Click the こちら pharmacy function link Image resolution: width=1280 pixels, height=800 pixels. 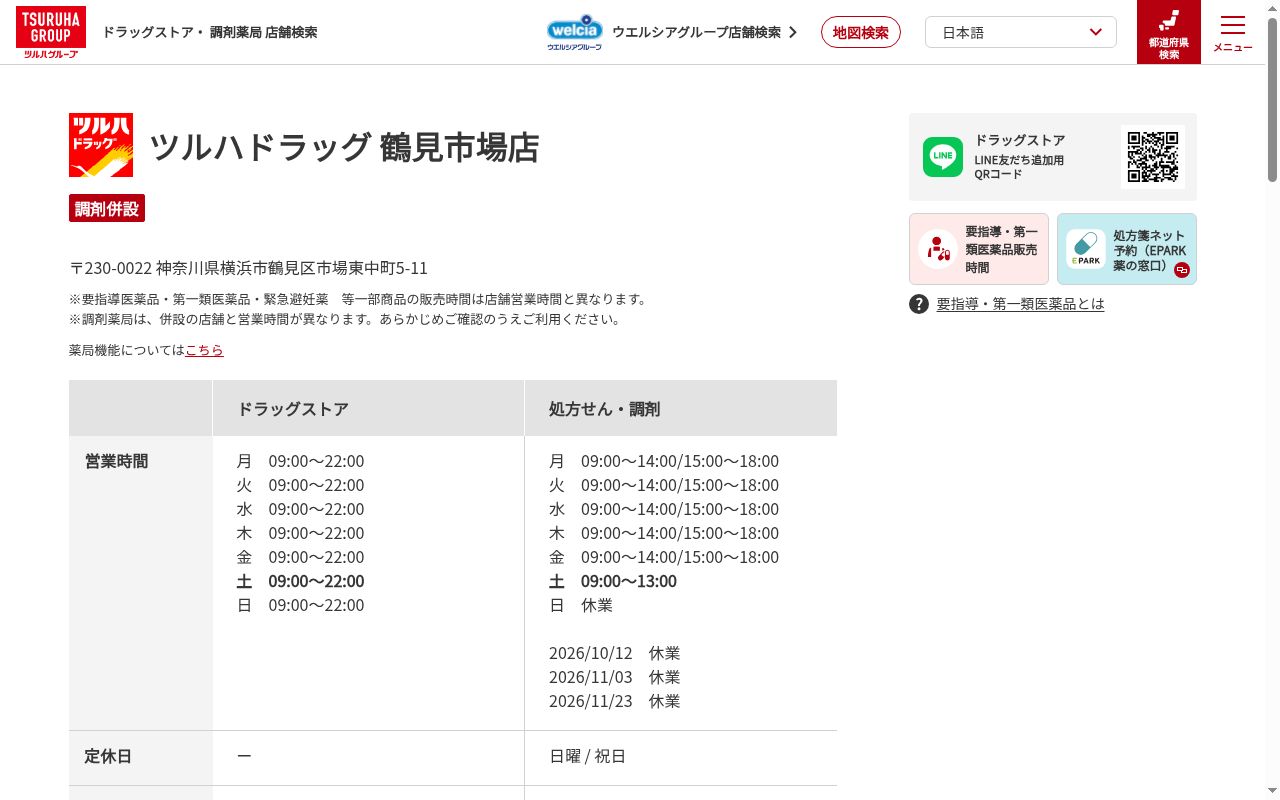pos(204,350)
